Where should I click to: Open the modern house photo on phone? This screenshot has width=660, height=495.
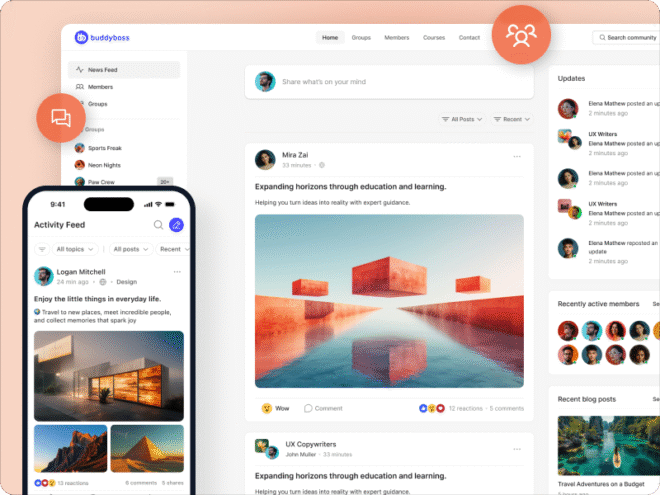point(109,376)
